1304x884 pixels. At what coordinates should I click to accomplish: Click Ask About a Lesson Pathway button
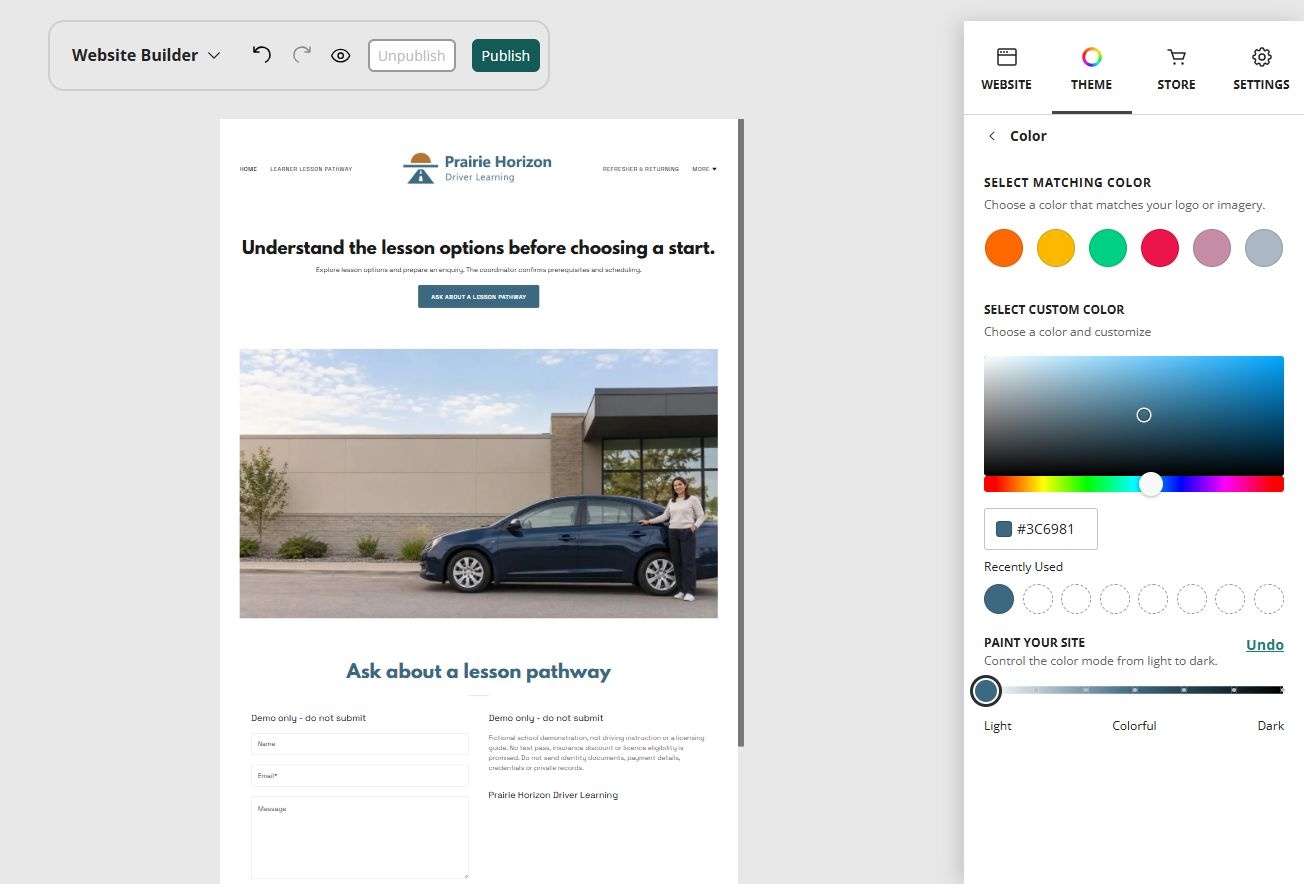[x=478, y=297]
